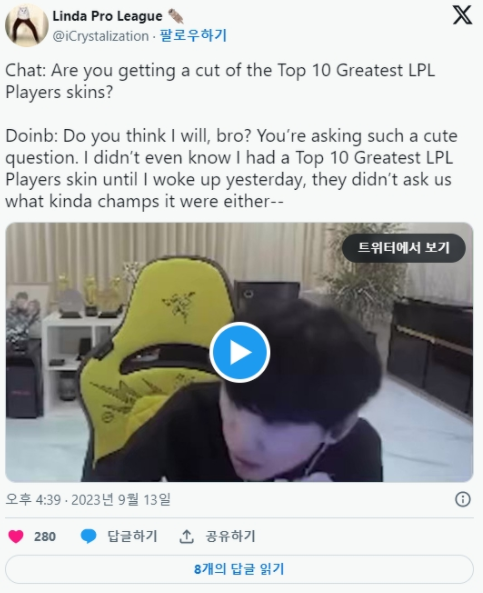Like the tweet with the heart icon
Image resolution: width=483 pixels, height=593 pixels.
click(x=16, y=536)
